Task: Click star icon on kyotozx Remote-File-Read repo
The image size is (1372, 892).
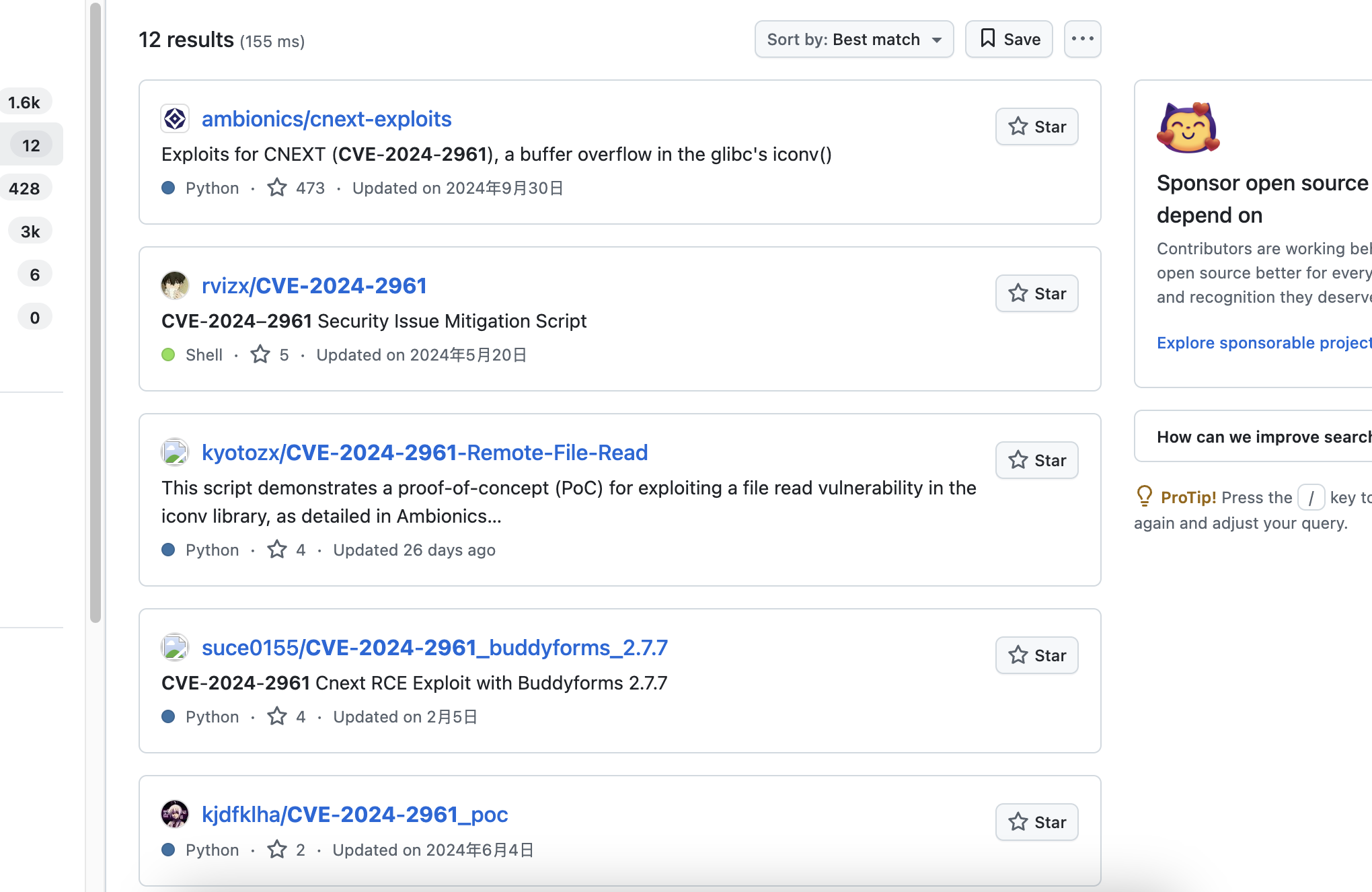Action: click(277, 550)
